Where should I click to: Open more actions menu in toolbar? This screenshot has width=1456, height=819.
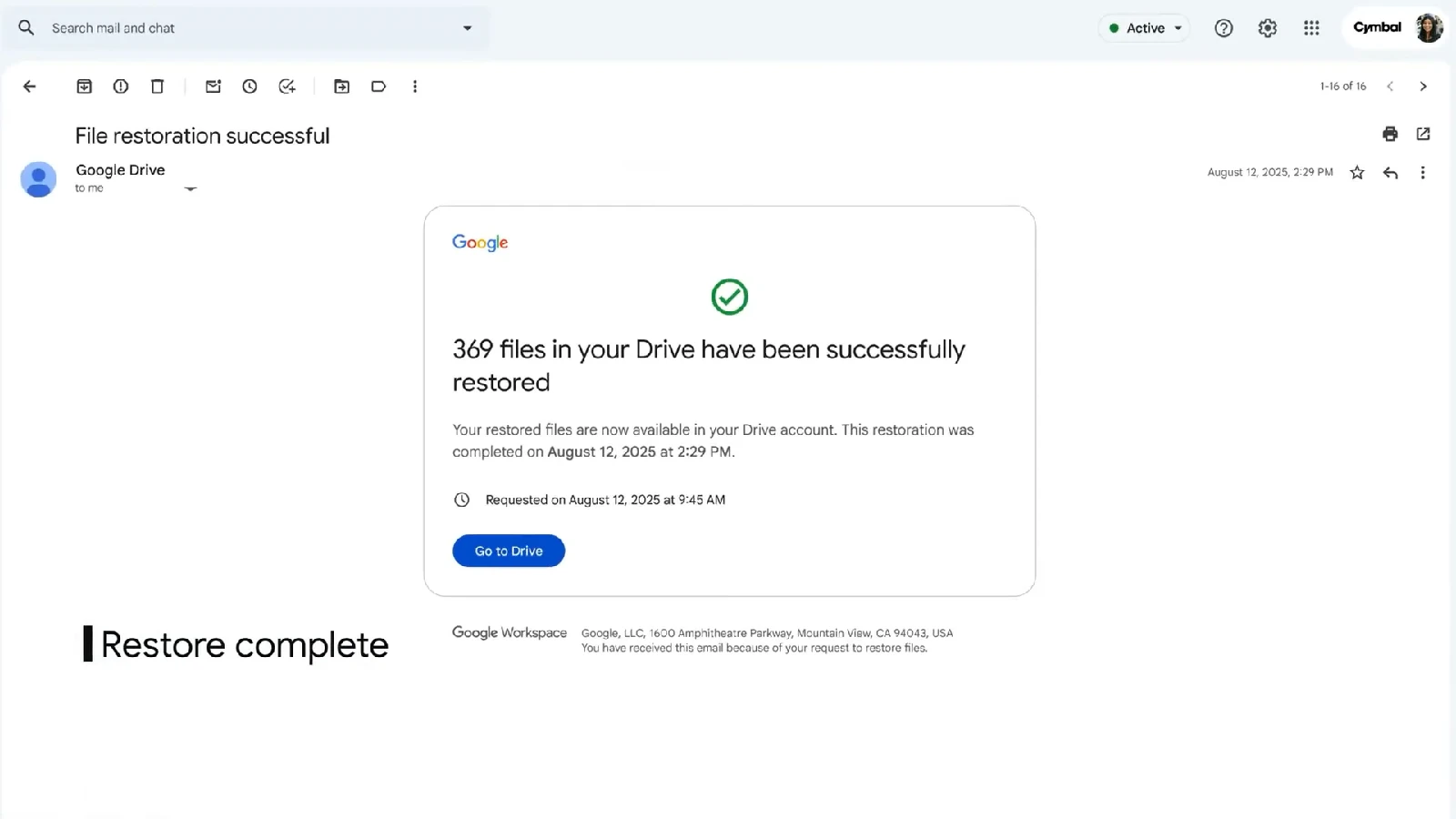[x=415, y=86]
